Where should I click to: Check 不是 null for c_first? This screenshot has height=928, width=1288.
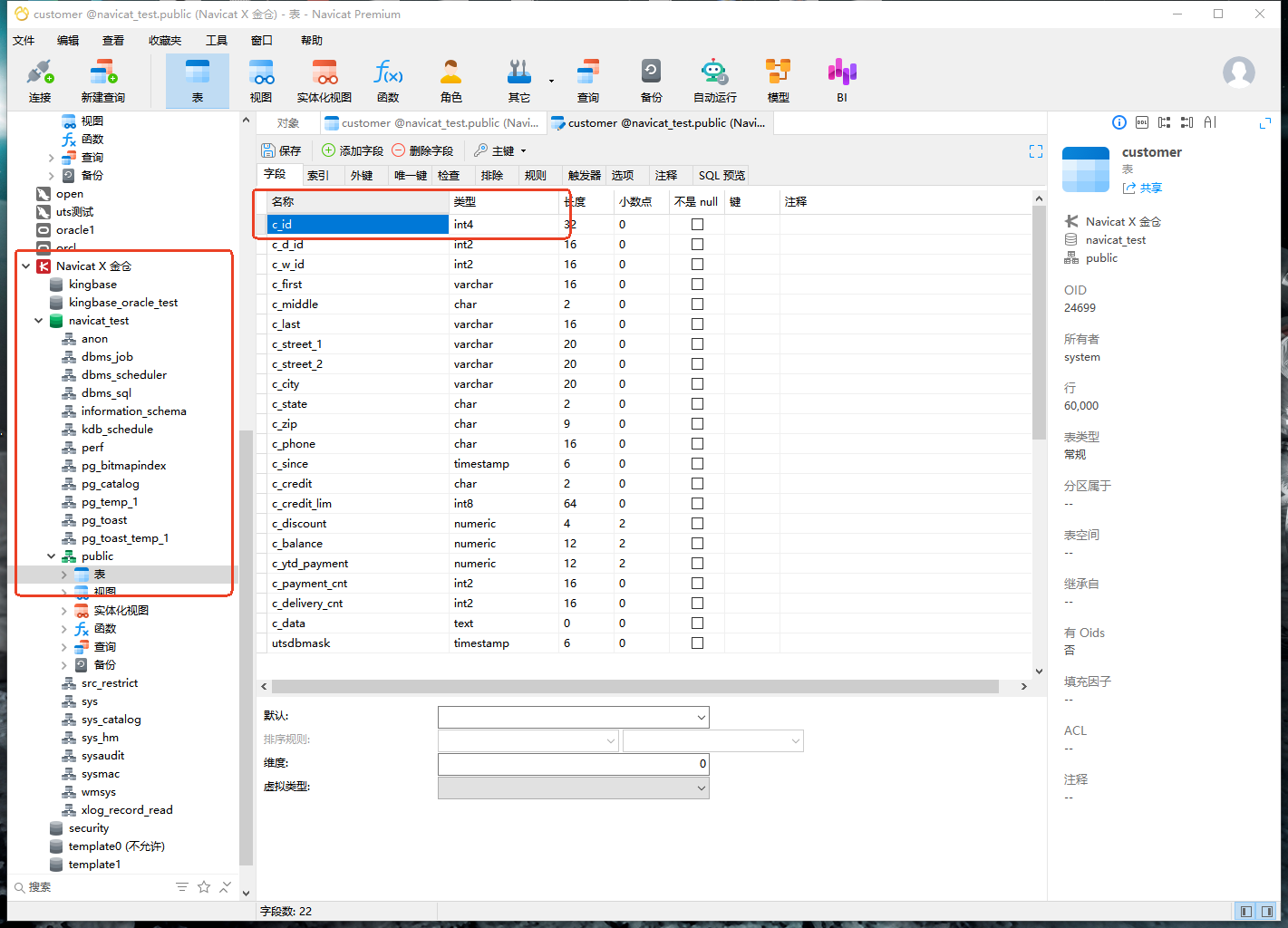(x=697, y=284)
